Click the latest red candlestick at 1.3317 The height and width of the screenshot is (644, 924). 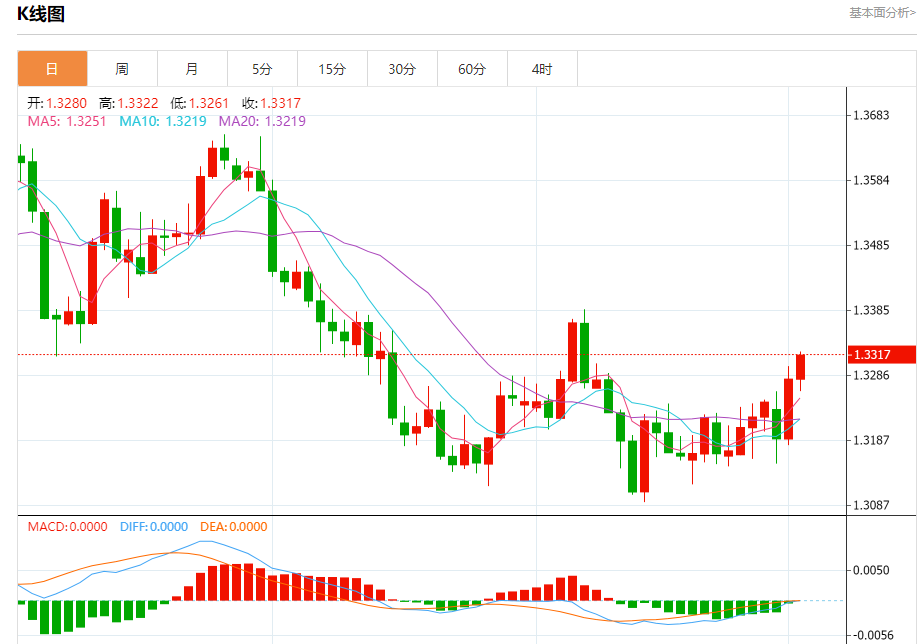coord(800,367)
